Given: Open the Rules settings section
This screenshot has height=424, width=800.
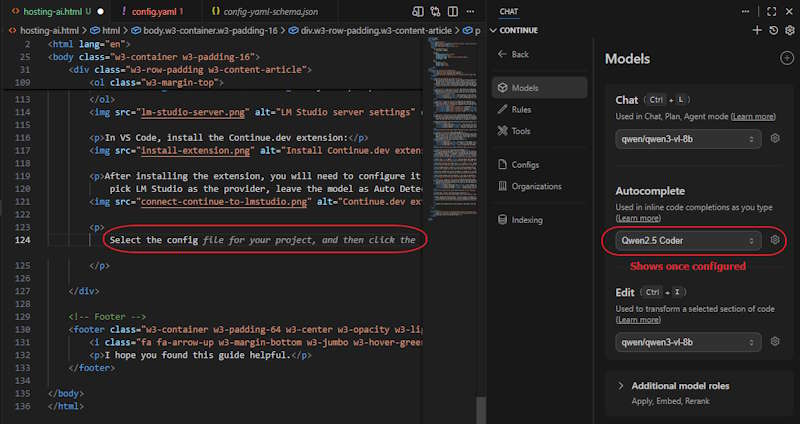Looking at the screenshot, I should (x=539, y=109).
